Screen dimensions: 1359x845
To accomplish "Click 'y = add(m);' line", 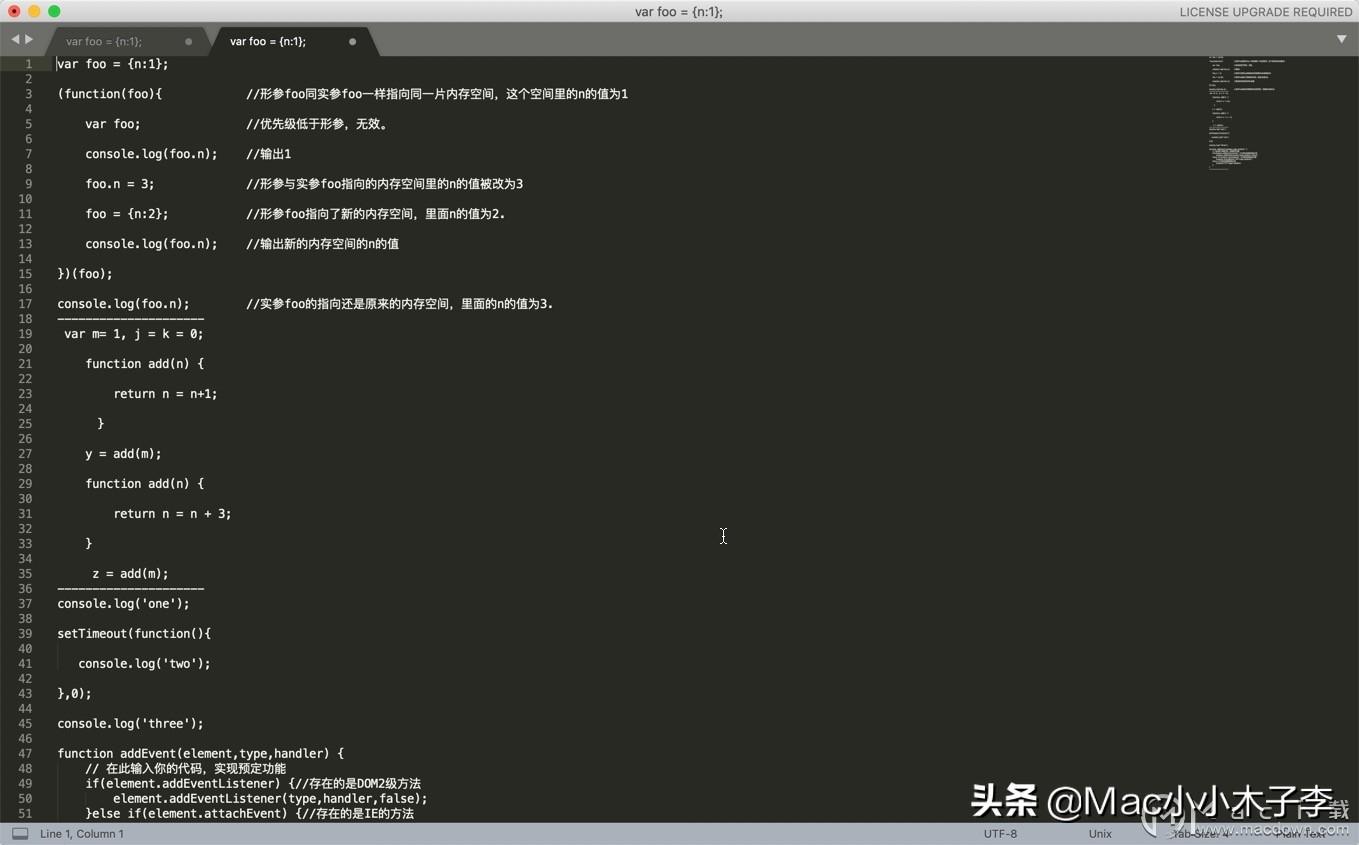I will click(123, 454).
